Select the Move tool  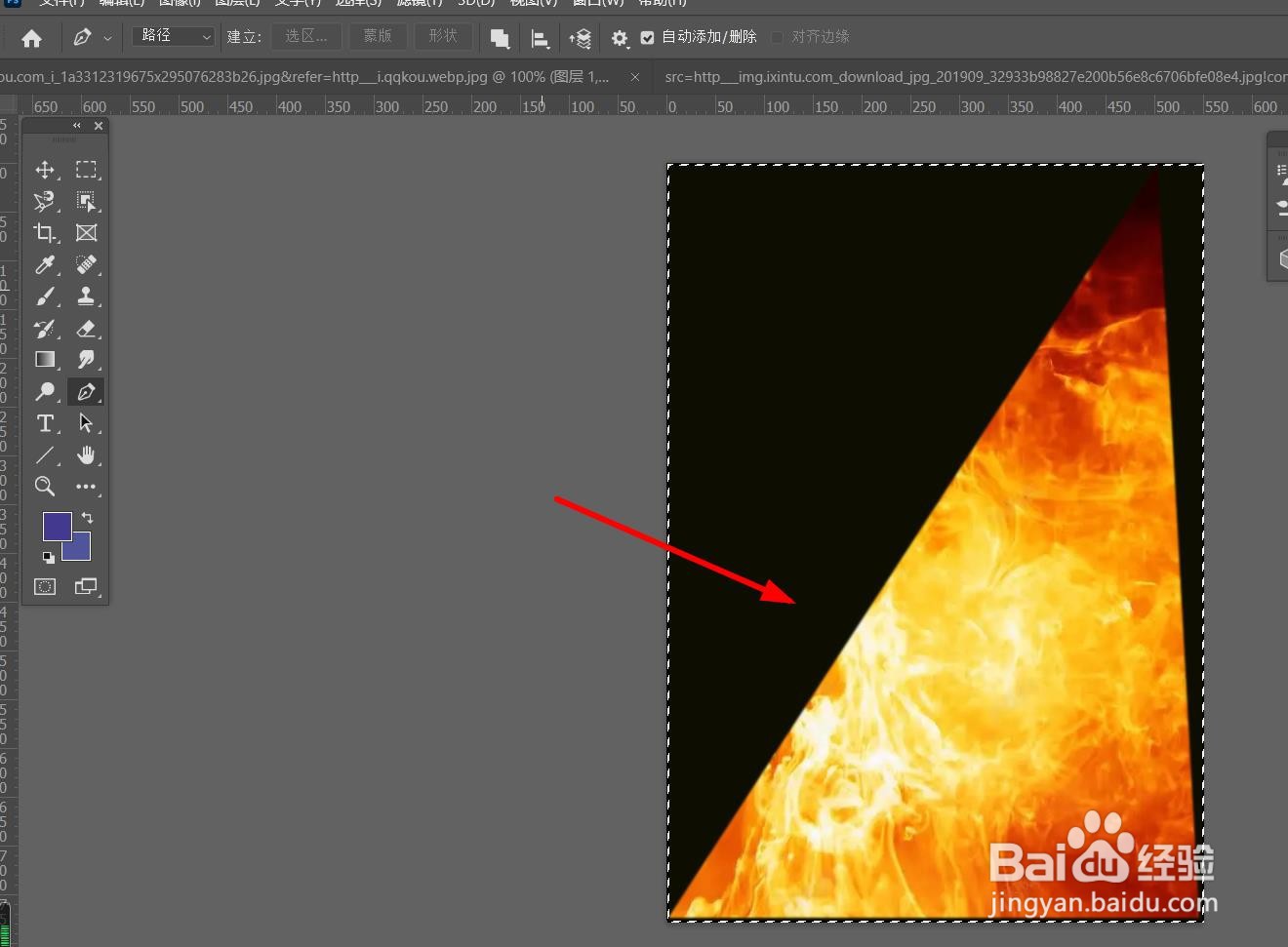coord(45,170)
